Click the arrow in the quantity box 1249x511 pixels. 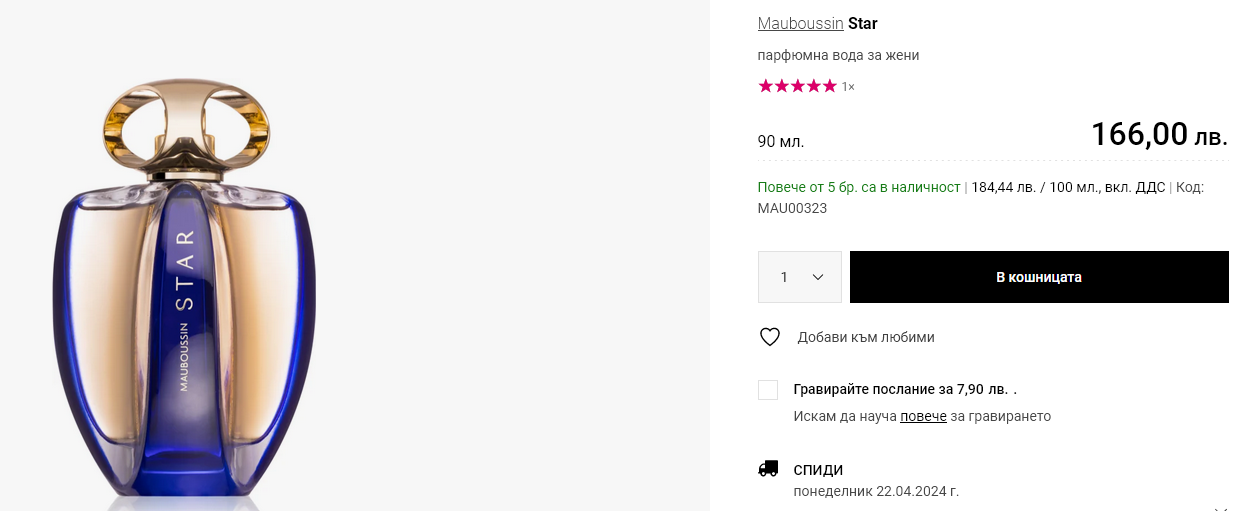point(818,277)
